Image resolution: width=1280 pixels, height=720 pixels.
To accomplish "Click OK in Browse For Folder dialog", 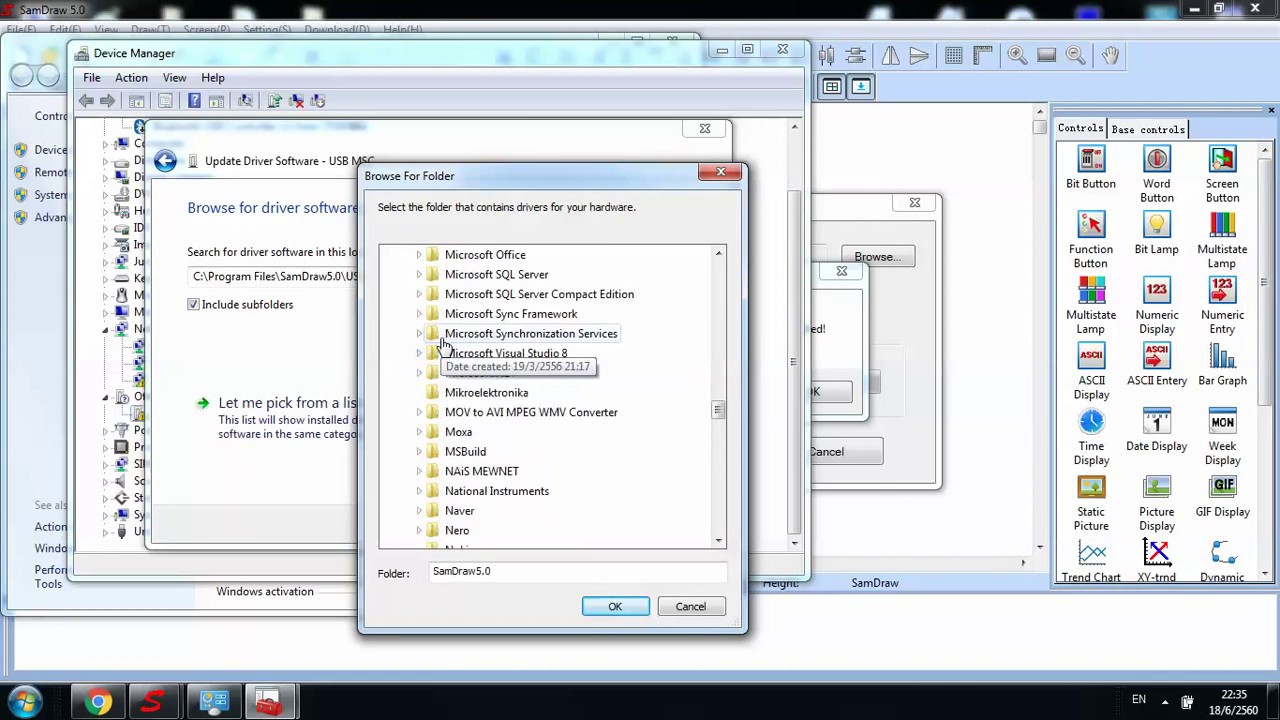I will tap(615, 607).
